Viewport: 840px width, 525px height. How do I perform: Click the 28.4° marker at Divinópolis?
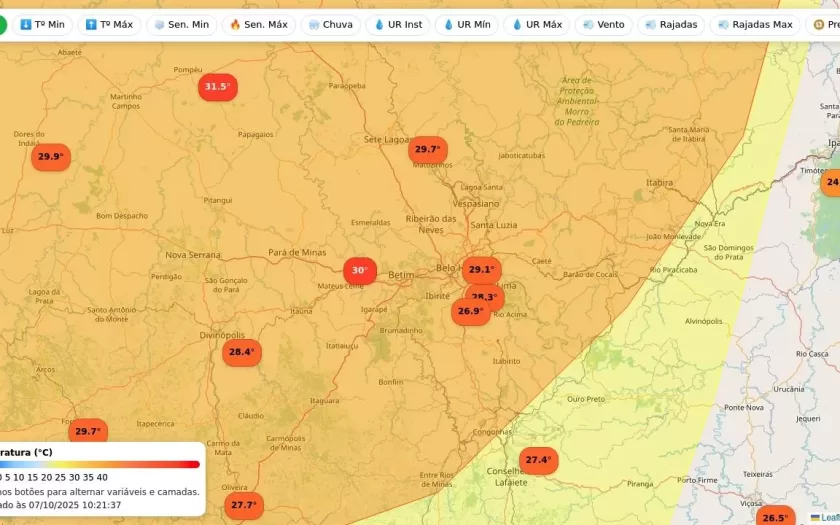point(242,352)
